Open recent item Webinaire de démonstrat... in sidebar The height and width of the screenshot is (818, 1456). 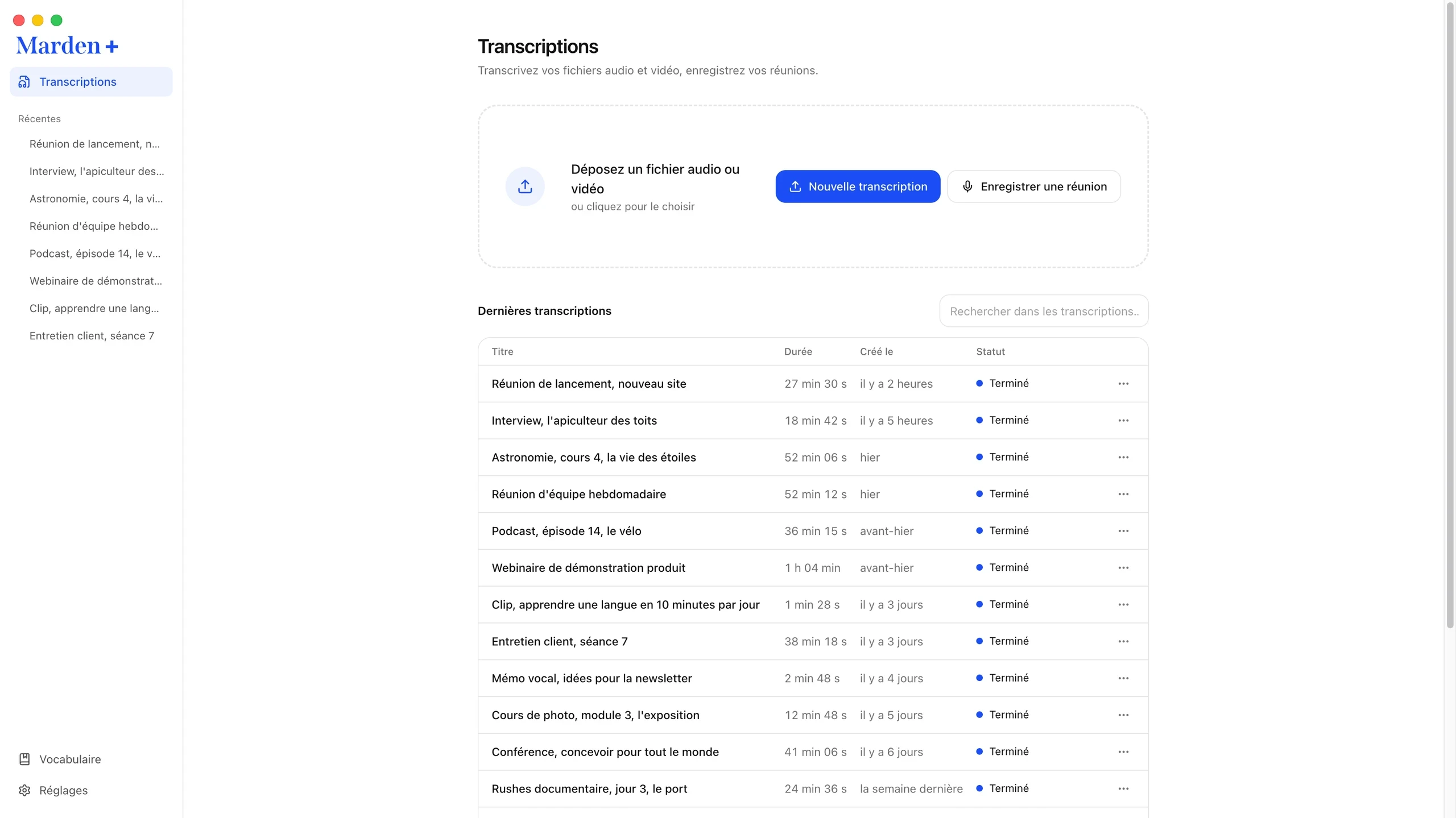(x=96, y=281)
